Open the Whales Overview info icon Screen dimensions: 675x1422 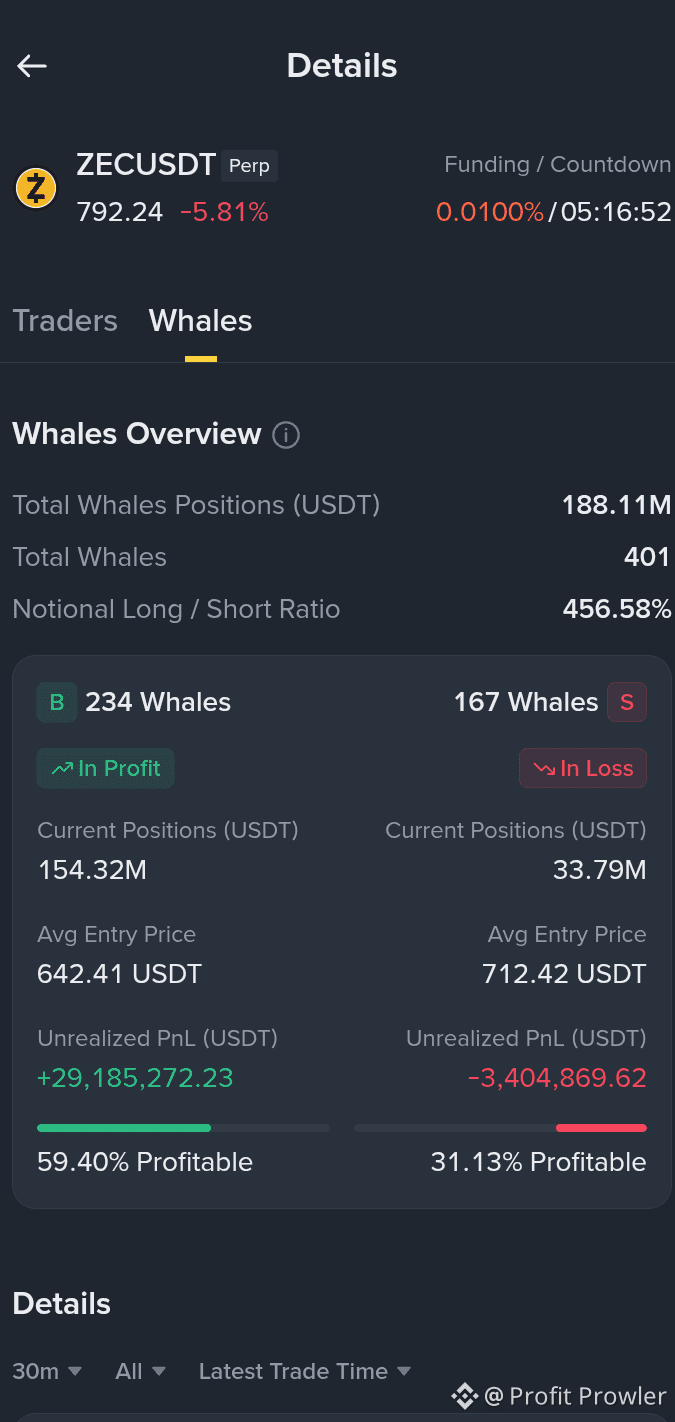pyautogui.click(x=286, y=435)
